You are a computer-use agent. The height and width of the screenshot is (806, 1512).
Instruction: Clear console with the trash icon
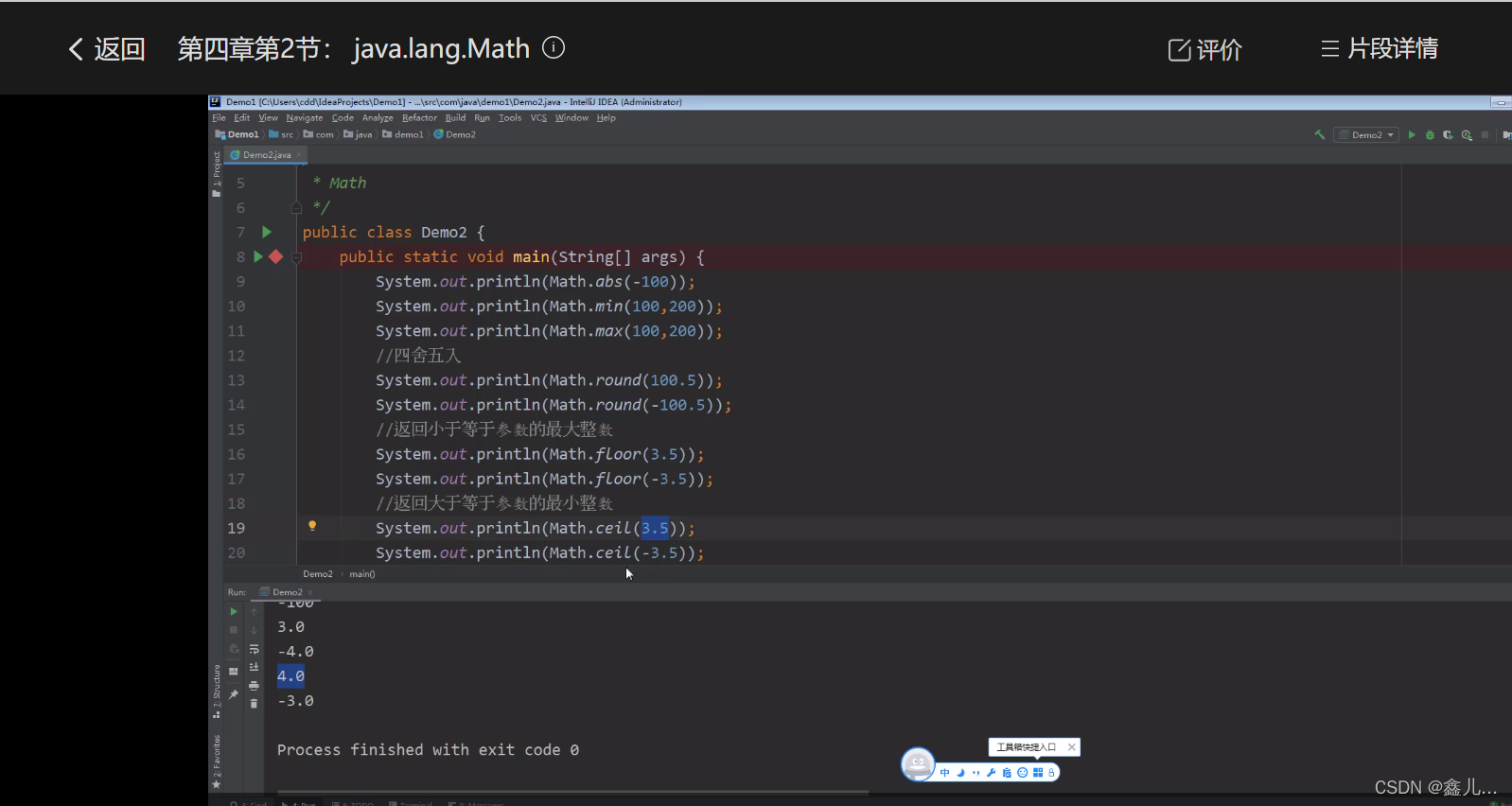click(254, 704)
